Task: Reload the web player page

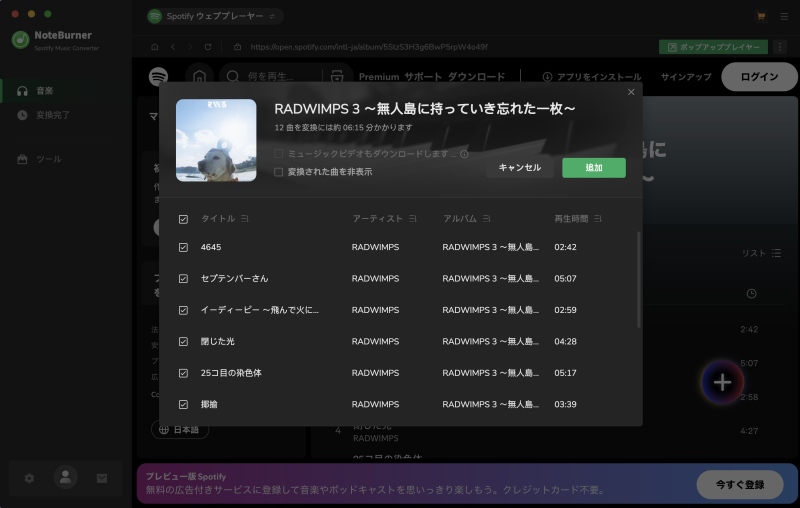Action: pyautogui.click(x=208, y=47)
